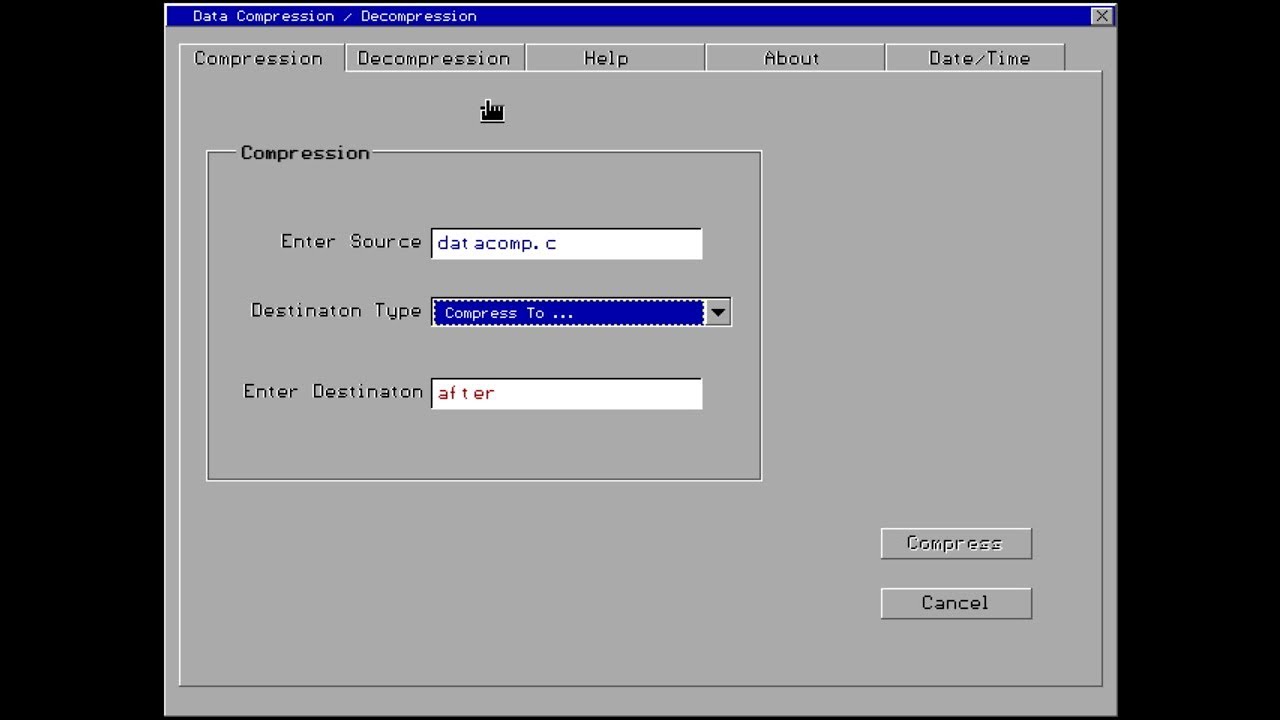
Task: Click the 'Enter Source' label
Action: (351, 242)
